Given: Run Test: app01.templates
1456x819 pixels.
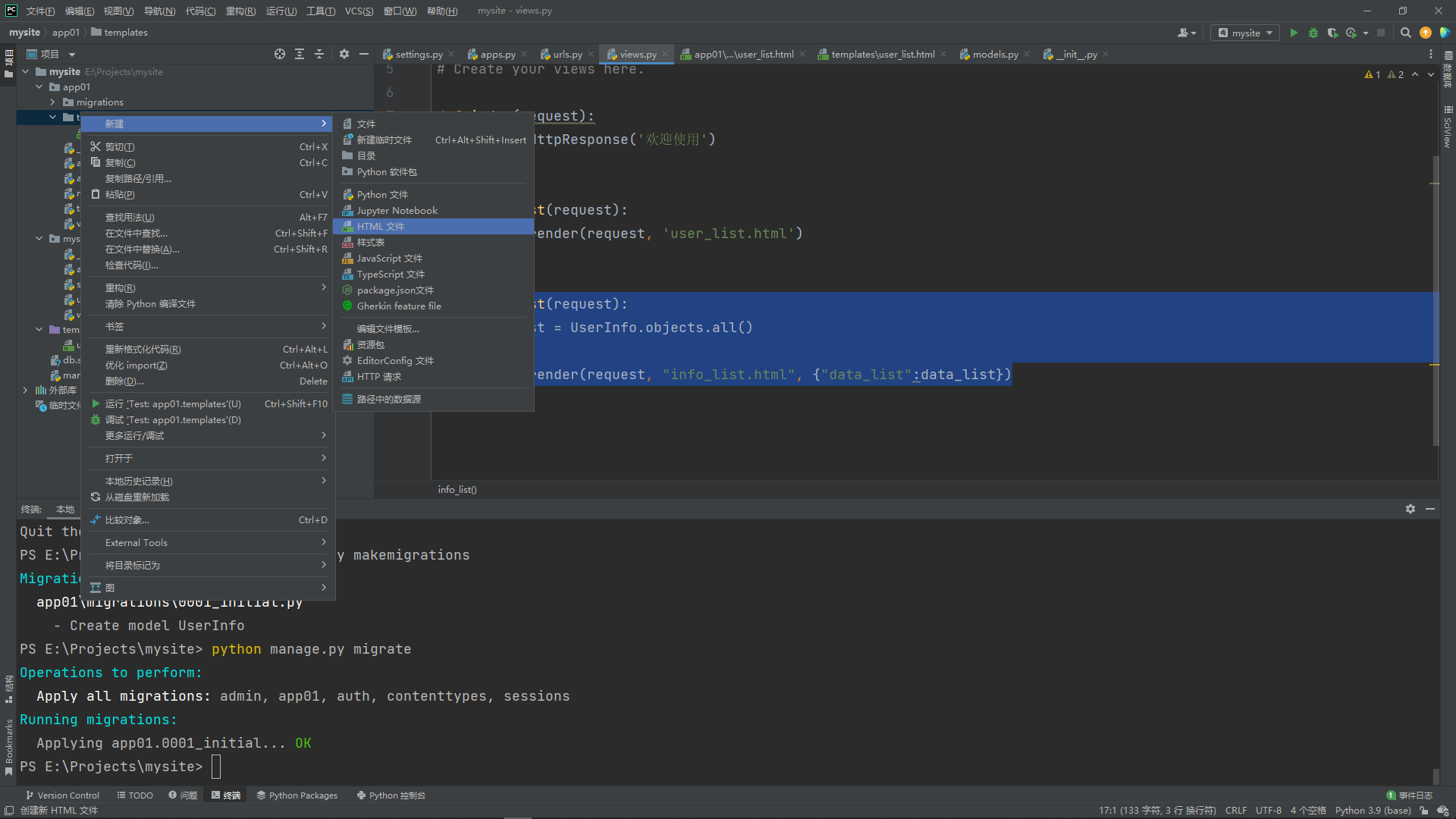Looking at the screenshot, I should pos(209,403).
